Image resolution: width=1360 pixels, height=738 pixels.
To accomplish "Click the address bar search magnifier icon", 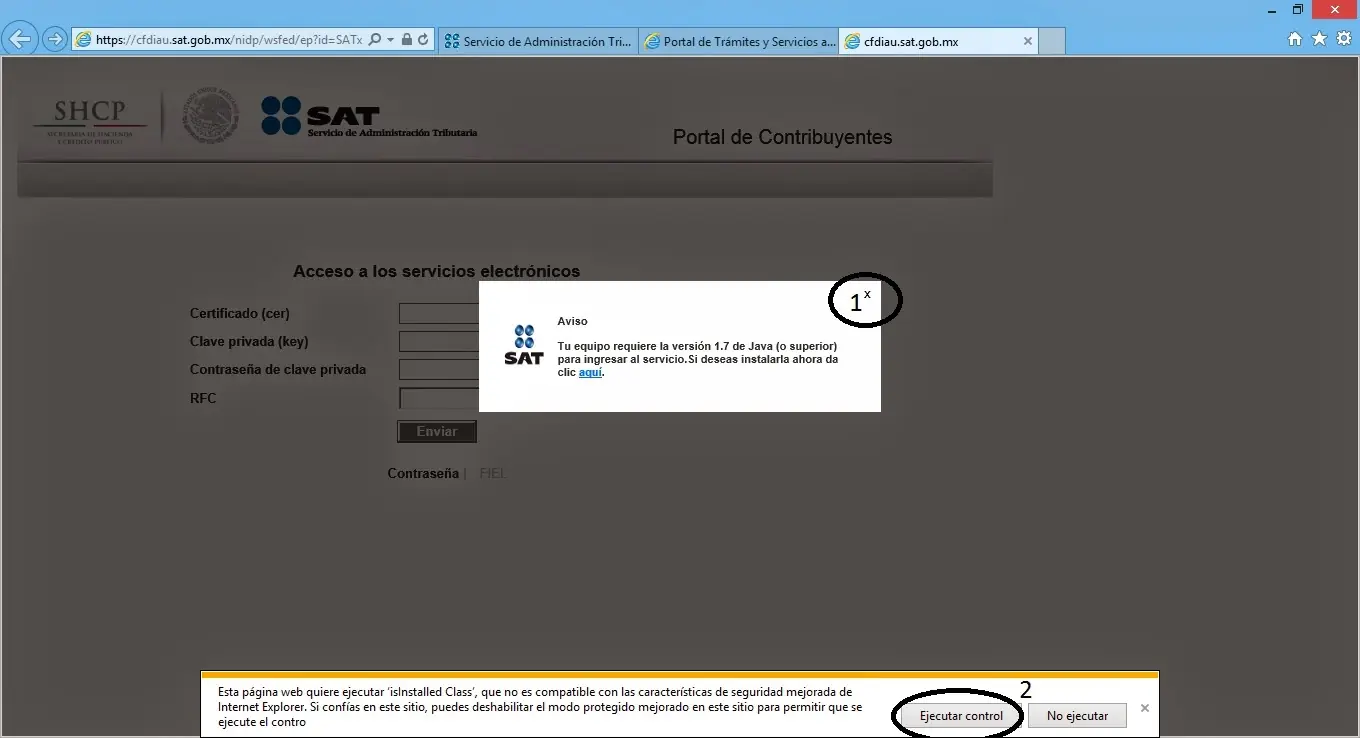I will click(x=374, y=41).
